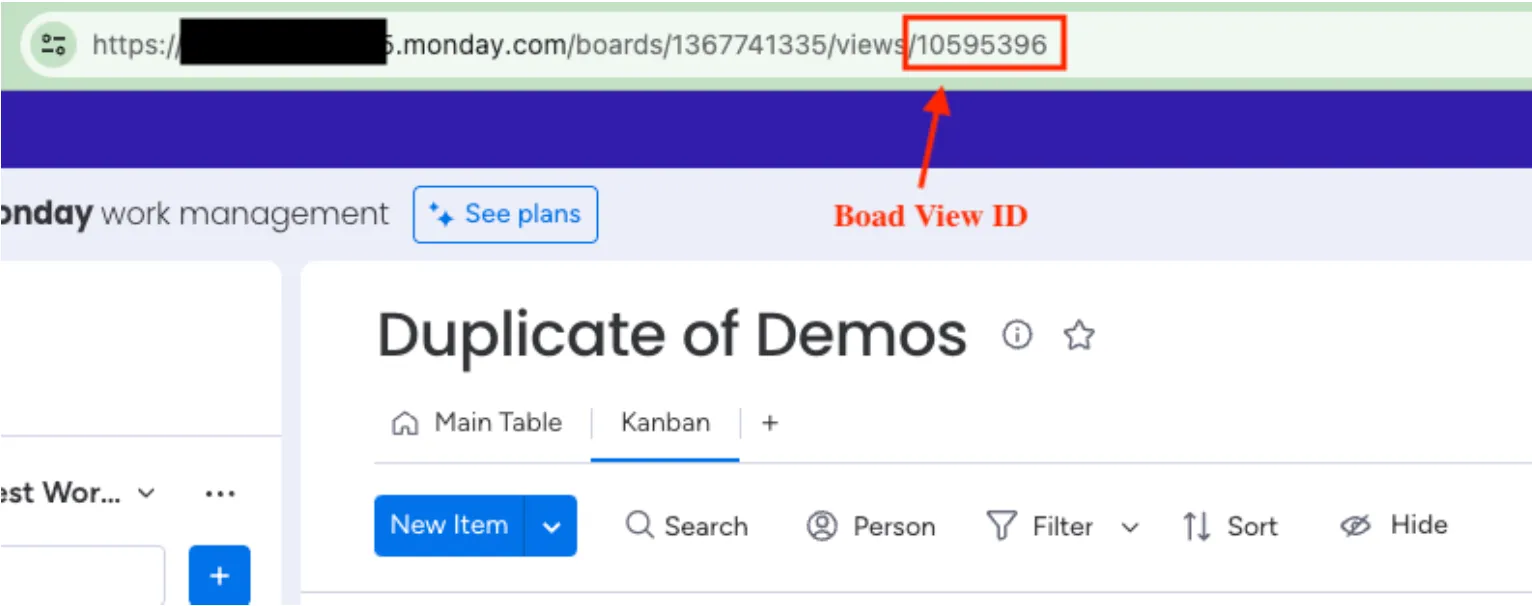The width and height of the screenshot is (1532, 606).
Task: Click the Duplicate of Demos board title
Action: pyautogui.click(x=672, y=334)
